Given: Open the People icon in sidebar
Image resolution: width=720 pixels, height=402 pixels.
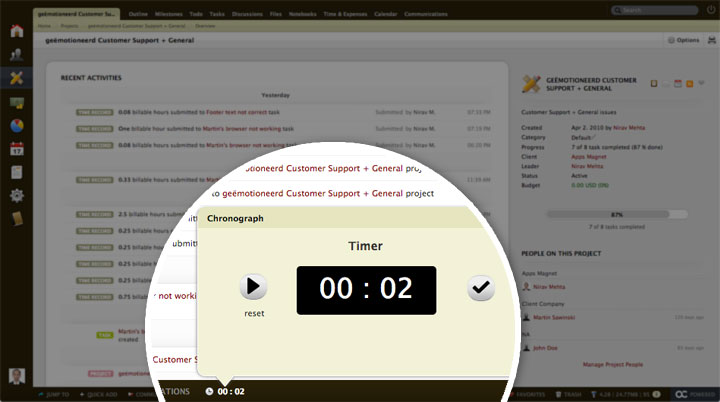Looking at the screenshot, I should [x=17, y=55].
